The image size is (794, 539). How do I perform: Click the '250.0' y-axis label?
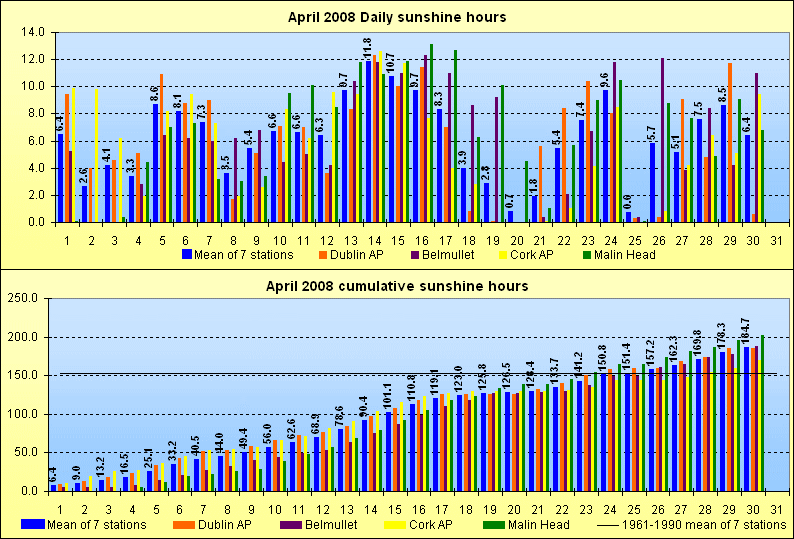click(x=23, y=298)
